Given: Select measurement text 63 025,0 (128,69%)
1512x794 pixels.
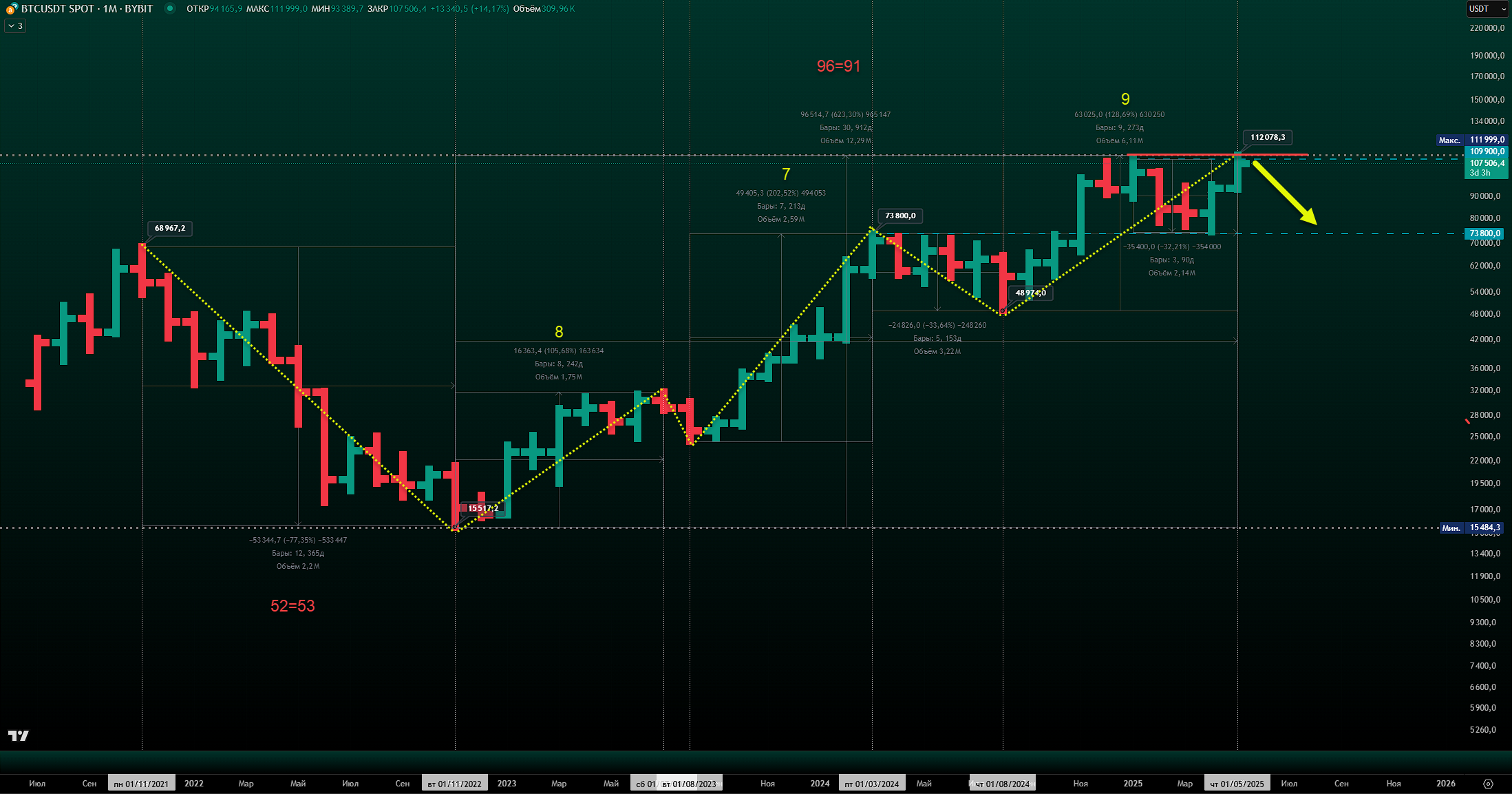Looking at the screenshot, I should (1120, 114).
